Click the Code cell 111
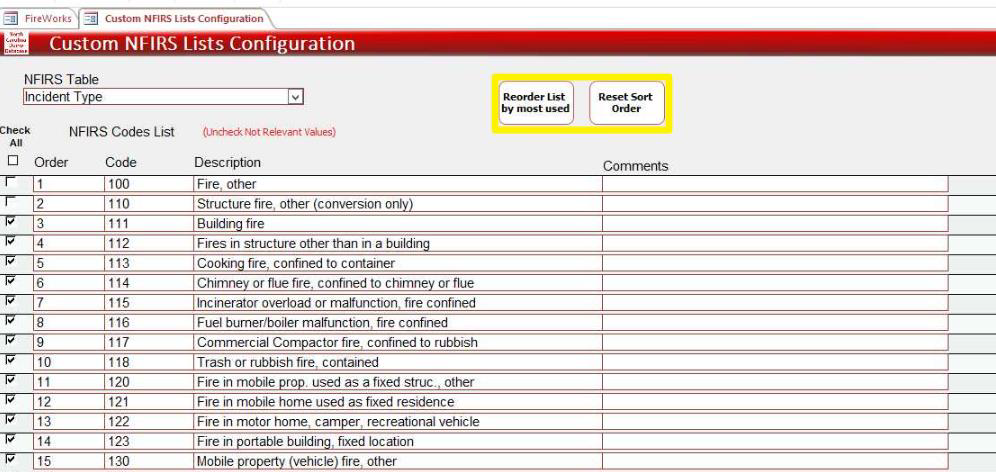The image size is (996, 472). click(x=149, y=224)
